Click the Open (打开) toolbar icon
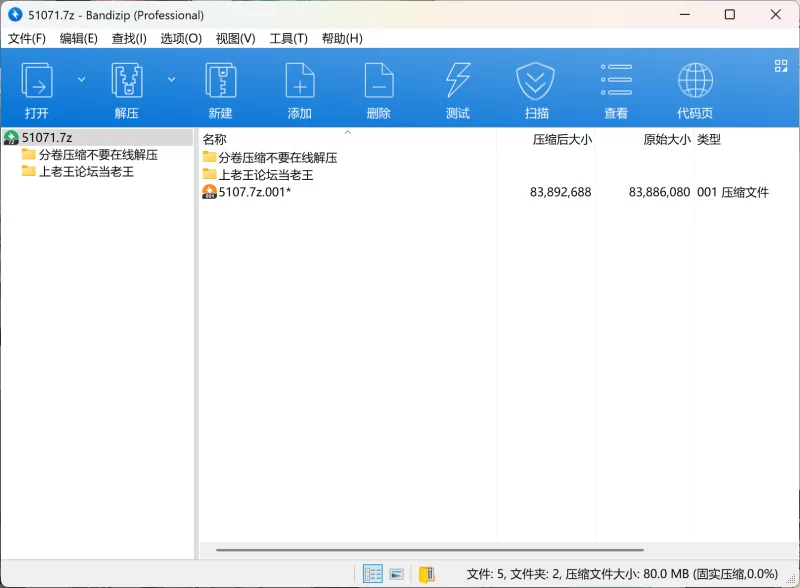 [37, 81]
